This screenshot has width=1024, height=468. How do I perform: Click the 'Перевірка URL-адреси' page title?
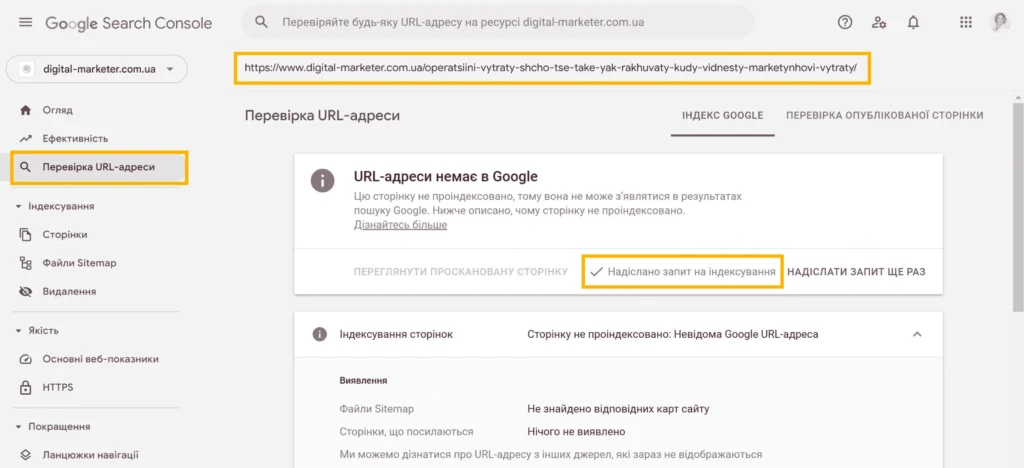tap(322, 116)
